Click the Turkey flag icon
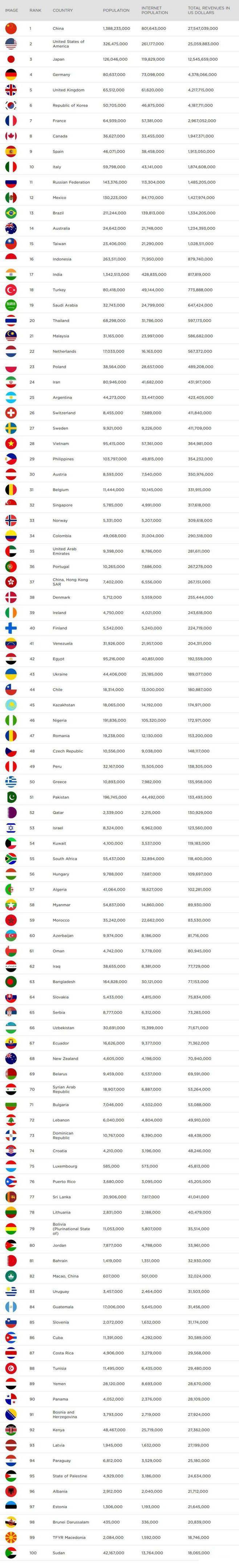Image resolution: width=239 pixels, height=1568 pixels. point(11,290)
